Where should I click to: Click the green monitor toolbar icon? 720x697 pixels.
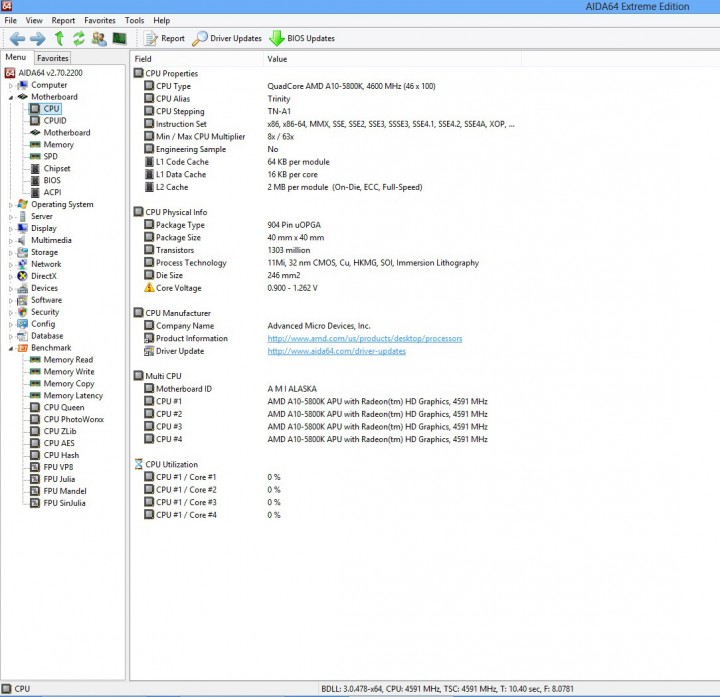tap(119, 39)
